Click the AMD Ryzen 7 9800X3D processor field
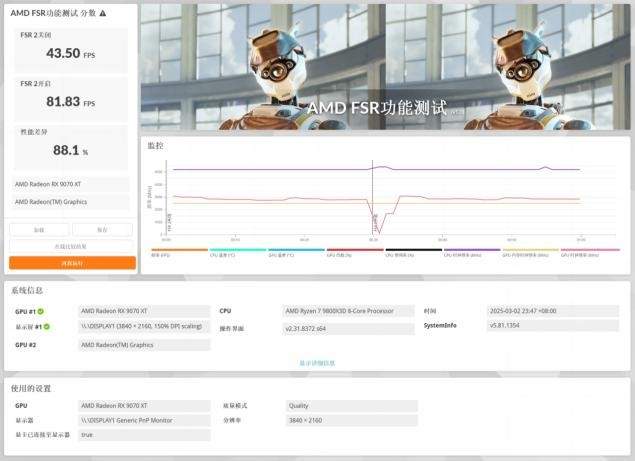This screenshot has width=635, height=461. click(348, 311)
